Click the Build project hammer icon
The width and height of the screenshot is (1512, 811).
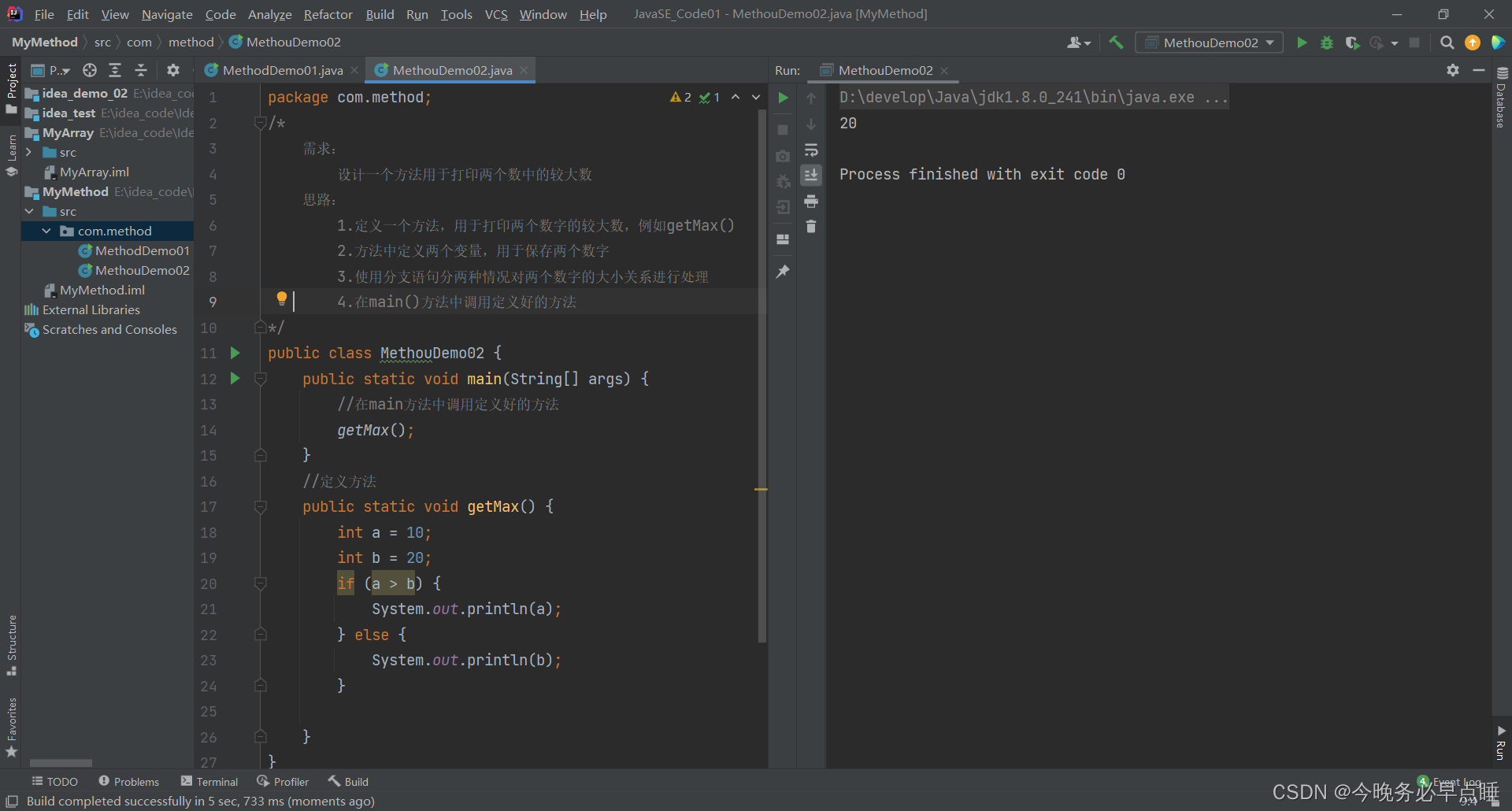1116,43
